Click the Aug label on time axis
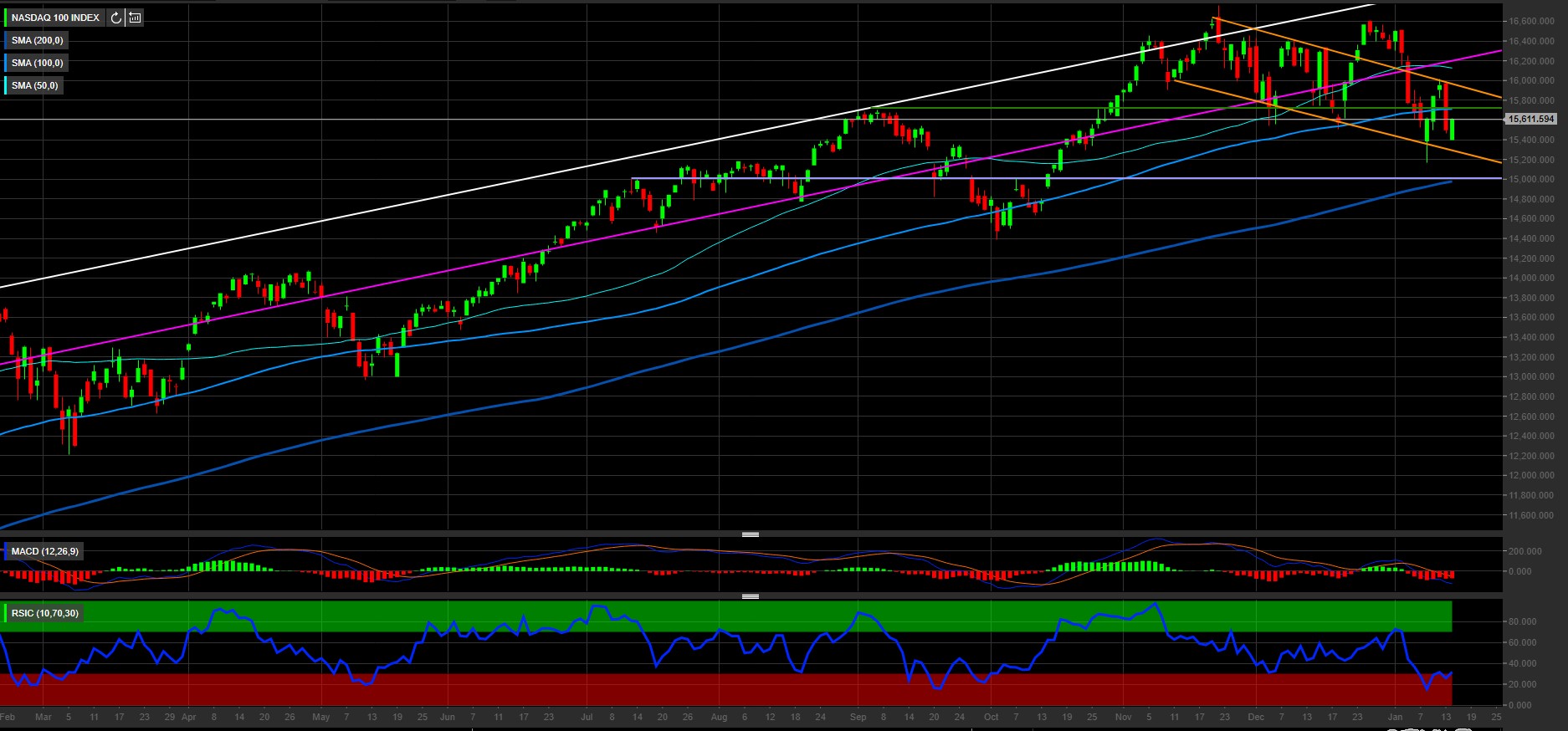 tap(719, 717)
